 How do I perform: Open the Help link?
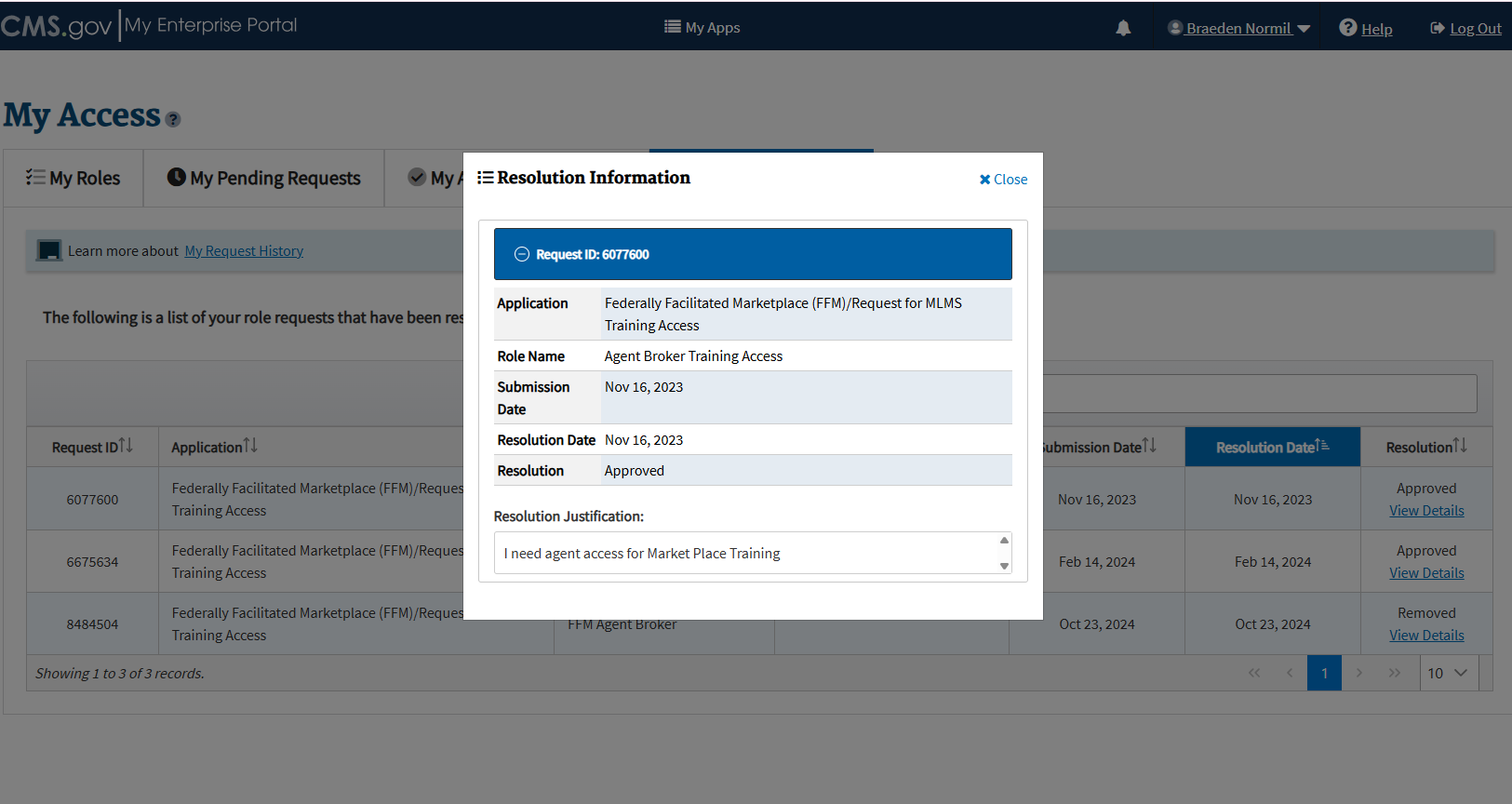coord(1377,29)
